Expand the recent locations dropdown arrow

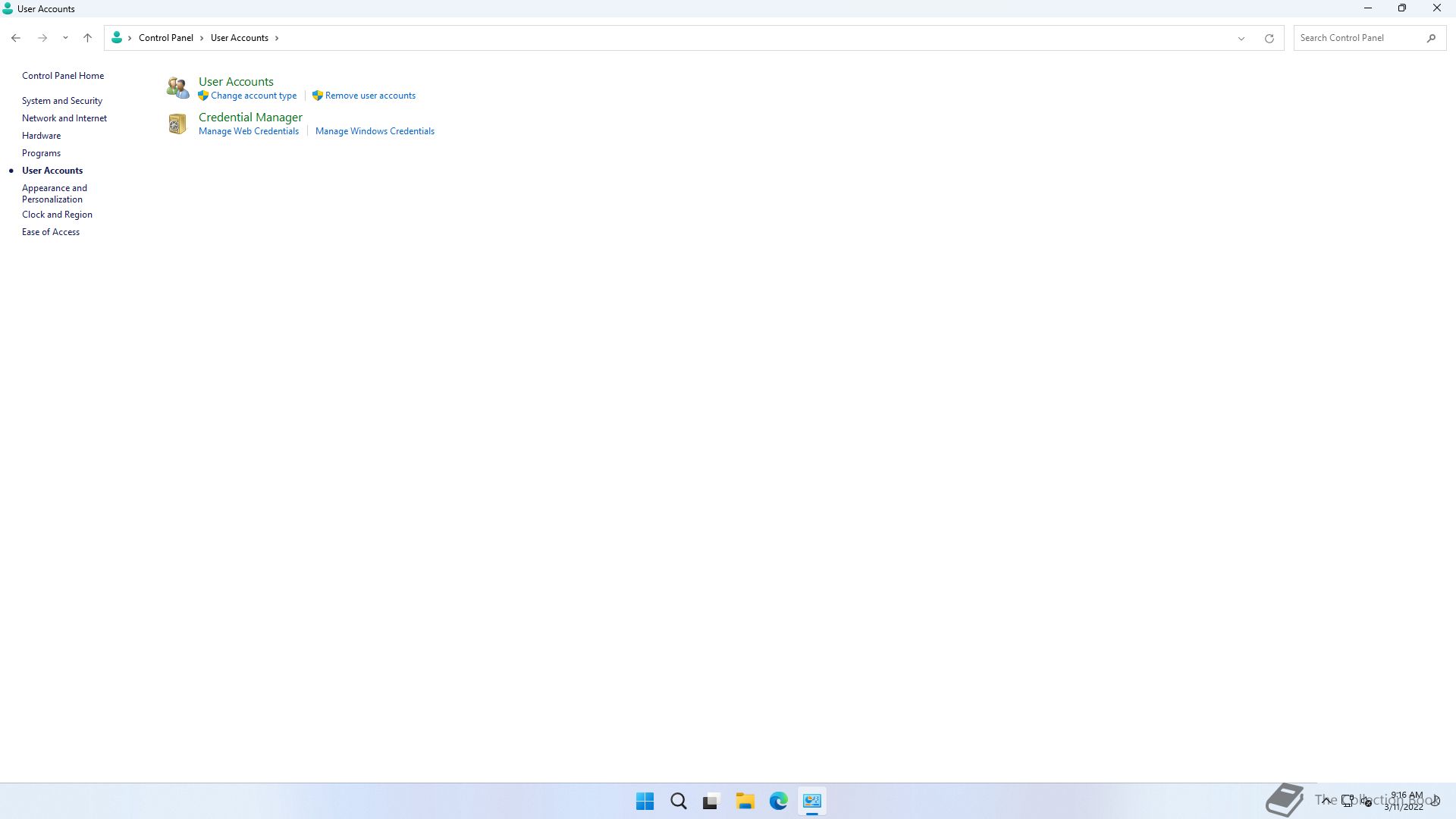[x=65, y=38]
